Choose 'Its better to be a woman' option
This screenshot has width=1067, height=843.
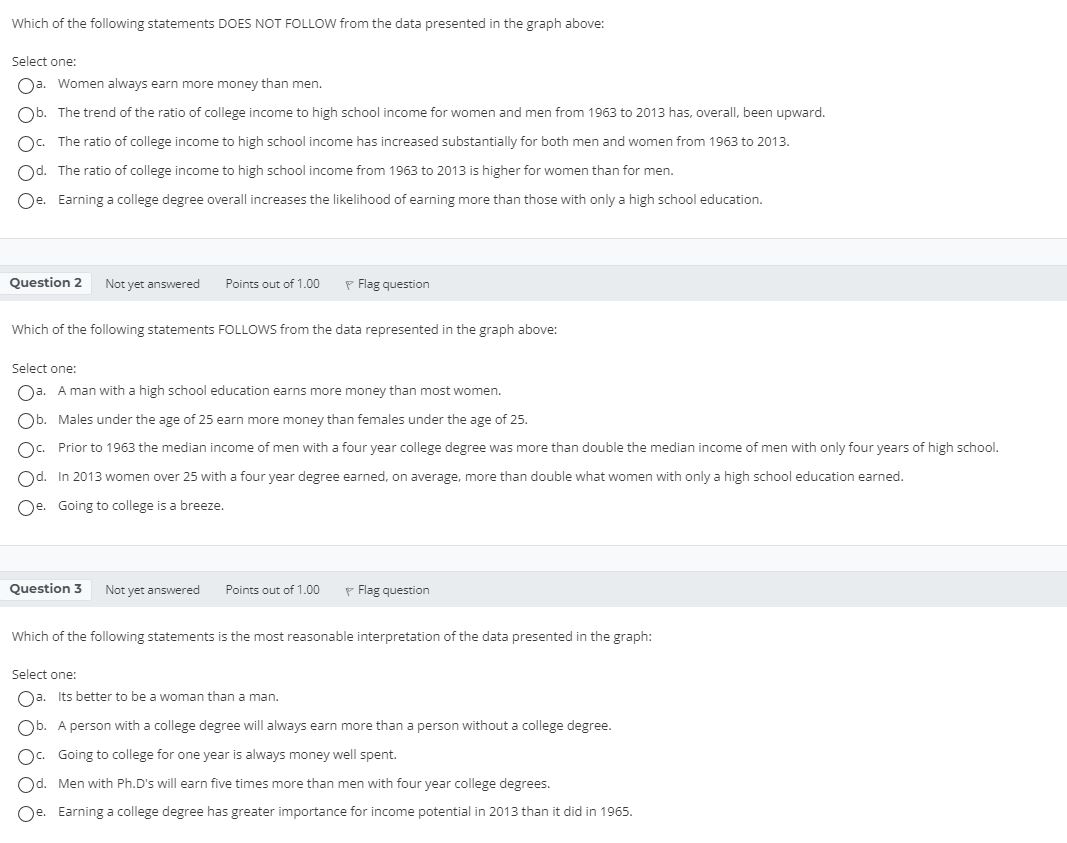click(26, 697)
